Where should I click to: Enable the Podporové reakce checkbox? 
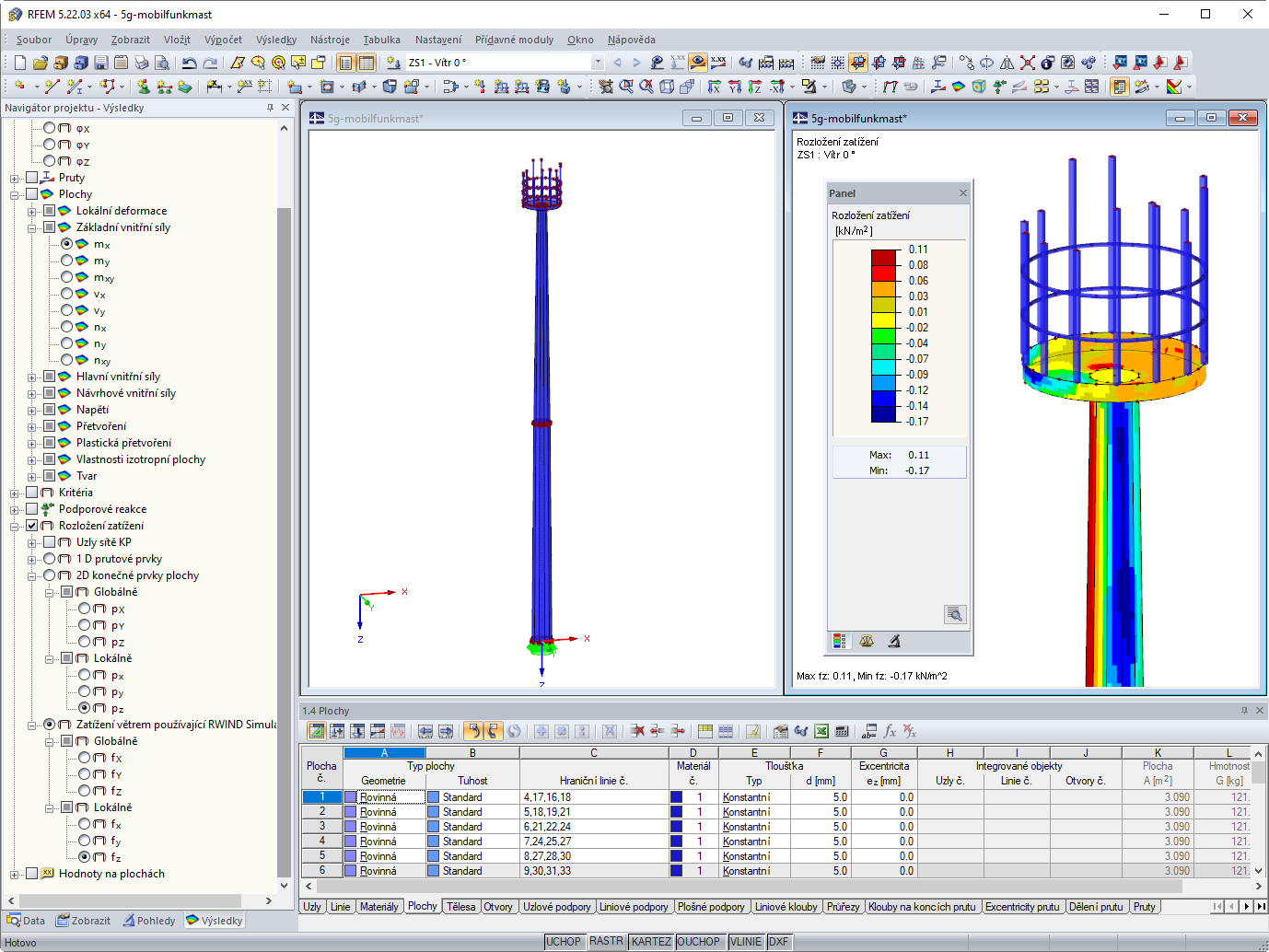point(32,509)
